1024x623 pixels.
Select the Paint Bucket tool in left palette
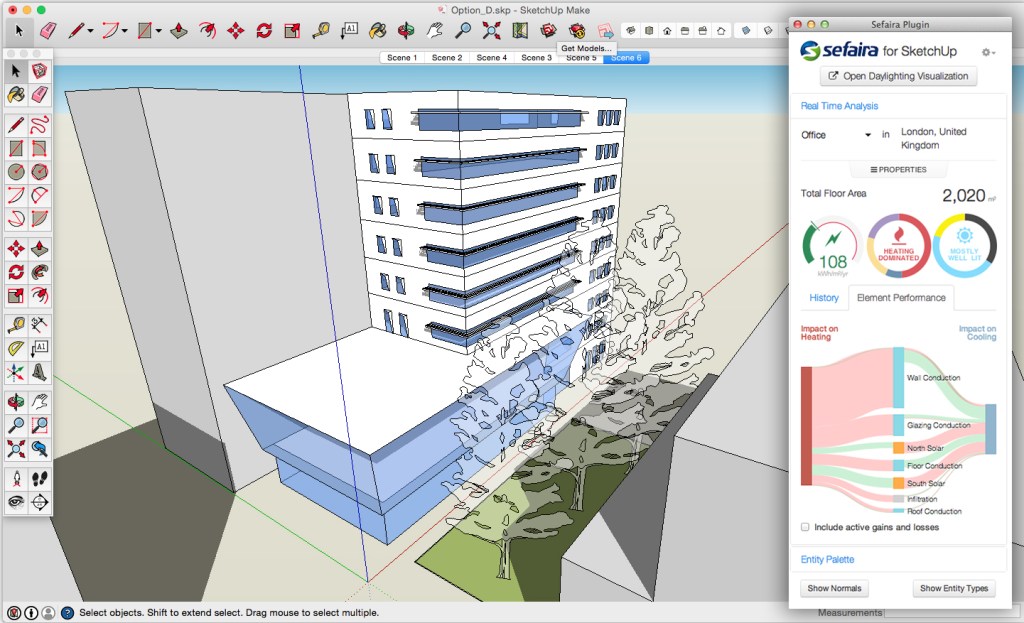16,94
